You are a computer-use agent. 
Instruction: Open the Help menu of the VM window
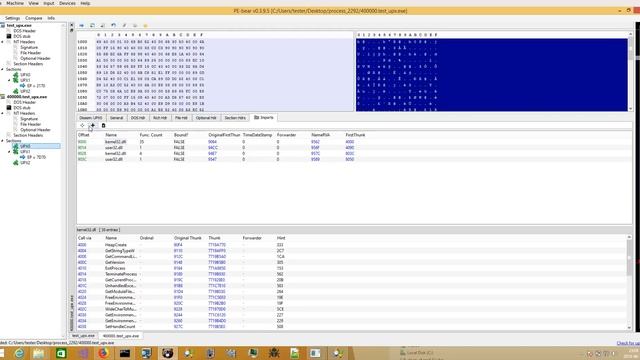click(85, 3)
